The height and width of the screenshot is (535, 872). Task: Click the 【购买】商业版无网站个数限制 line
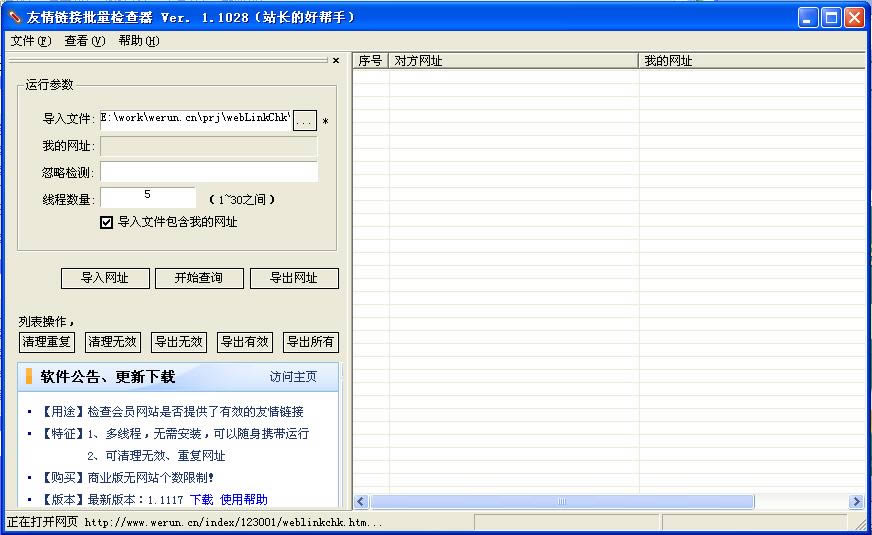127,478
